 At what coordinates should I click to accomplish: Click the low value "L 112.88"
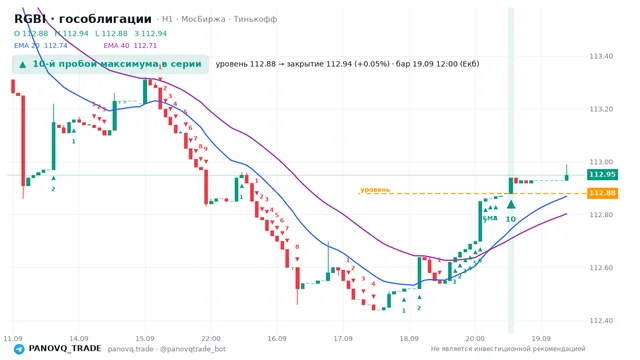coord(111,33)
